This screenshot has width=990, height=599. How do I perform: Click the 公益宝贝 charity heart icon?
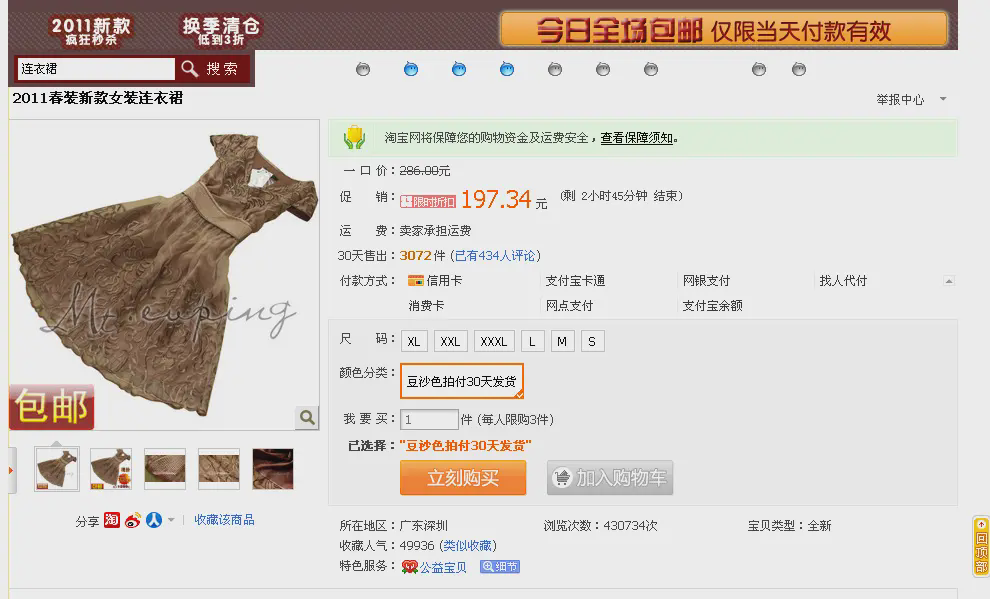pos(410,567)
